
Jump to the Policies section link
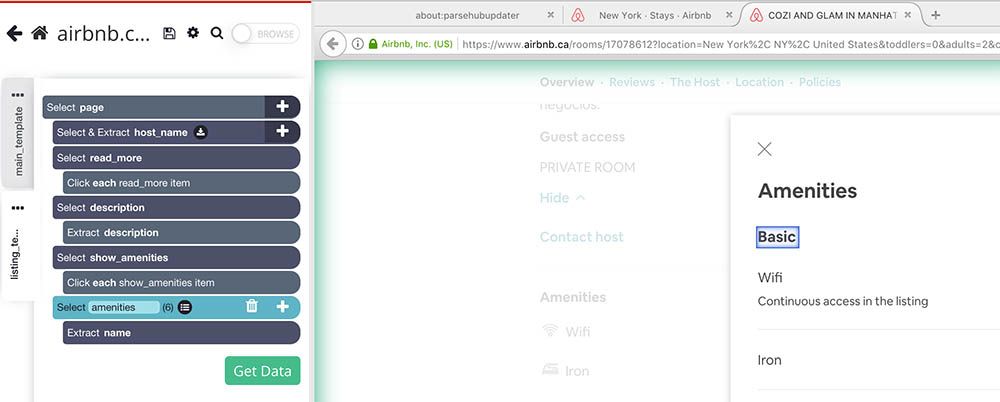click(820, 82)
